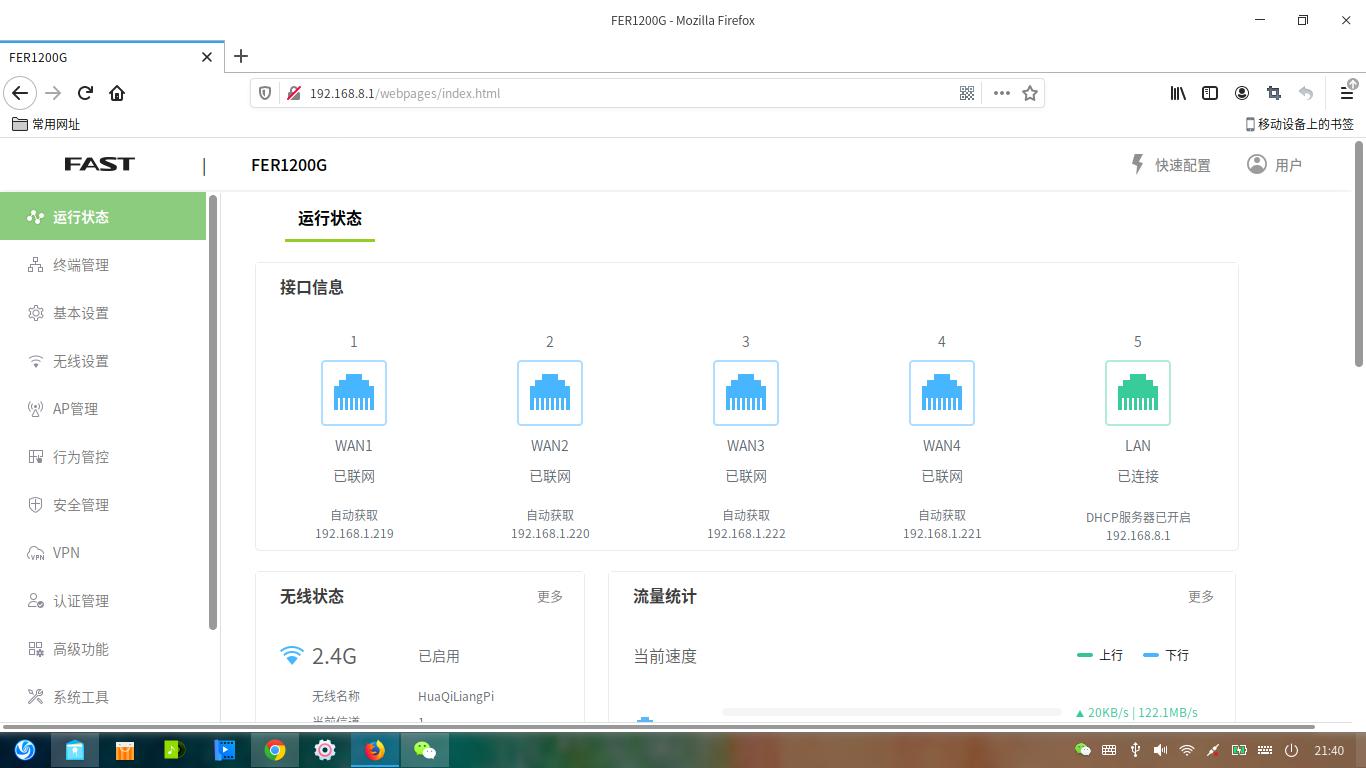Bookmark this page with star icon
The image size is (1366, 768).
pyautogui.click(x=1030, y=93)
